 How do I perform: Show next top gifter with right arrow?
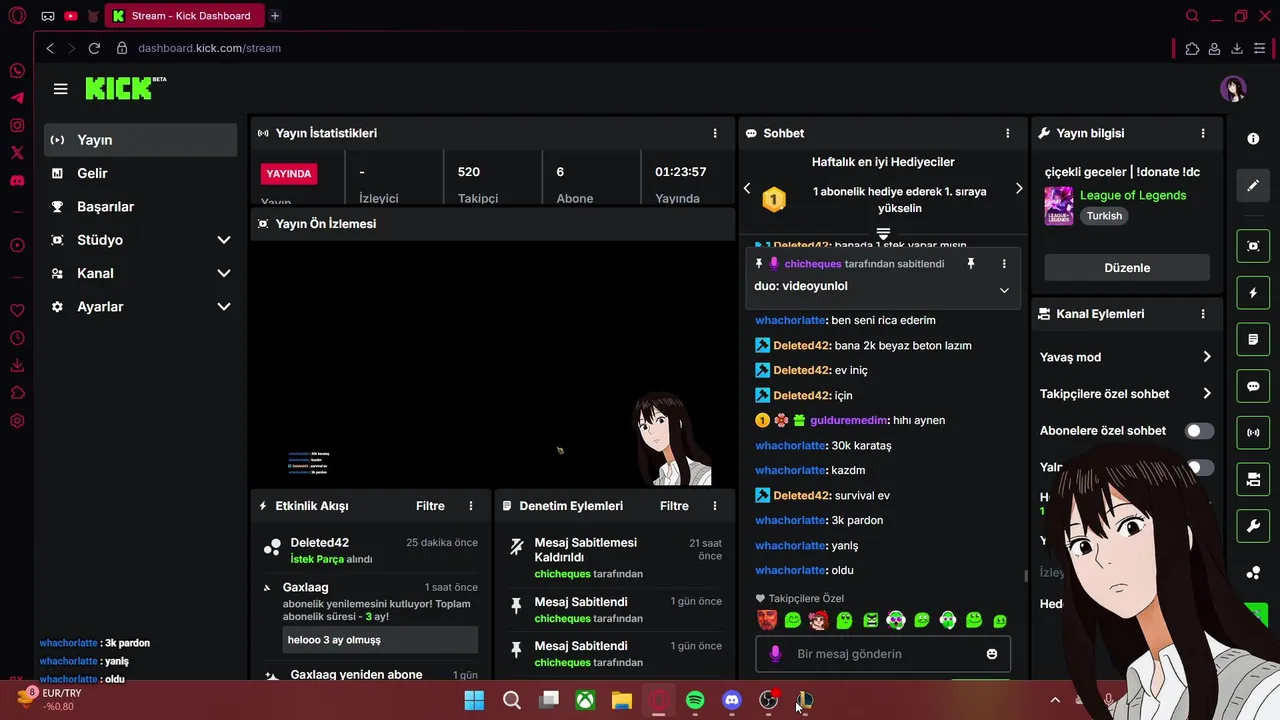pos(1019,188)
